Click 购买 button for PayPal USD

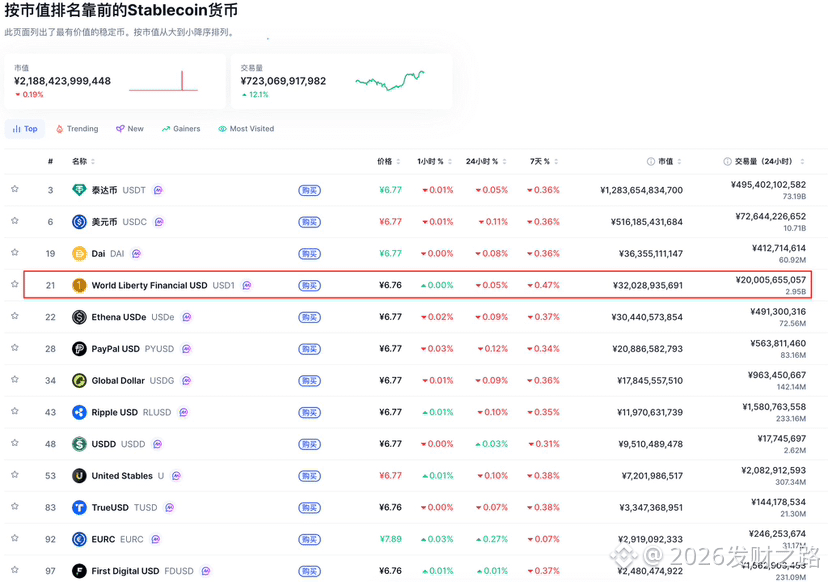(x=309, y=349)
